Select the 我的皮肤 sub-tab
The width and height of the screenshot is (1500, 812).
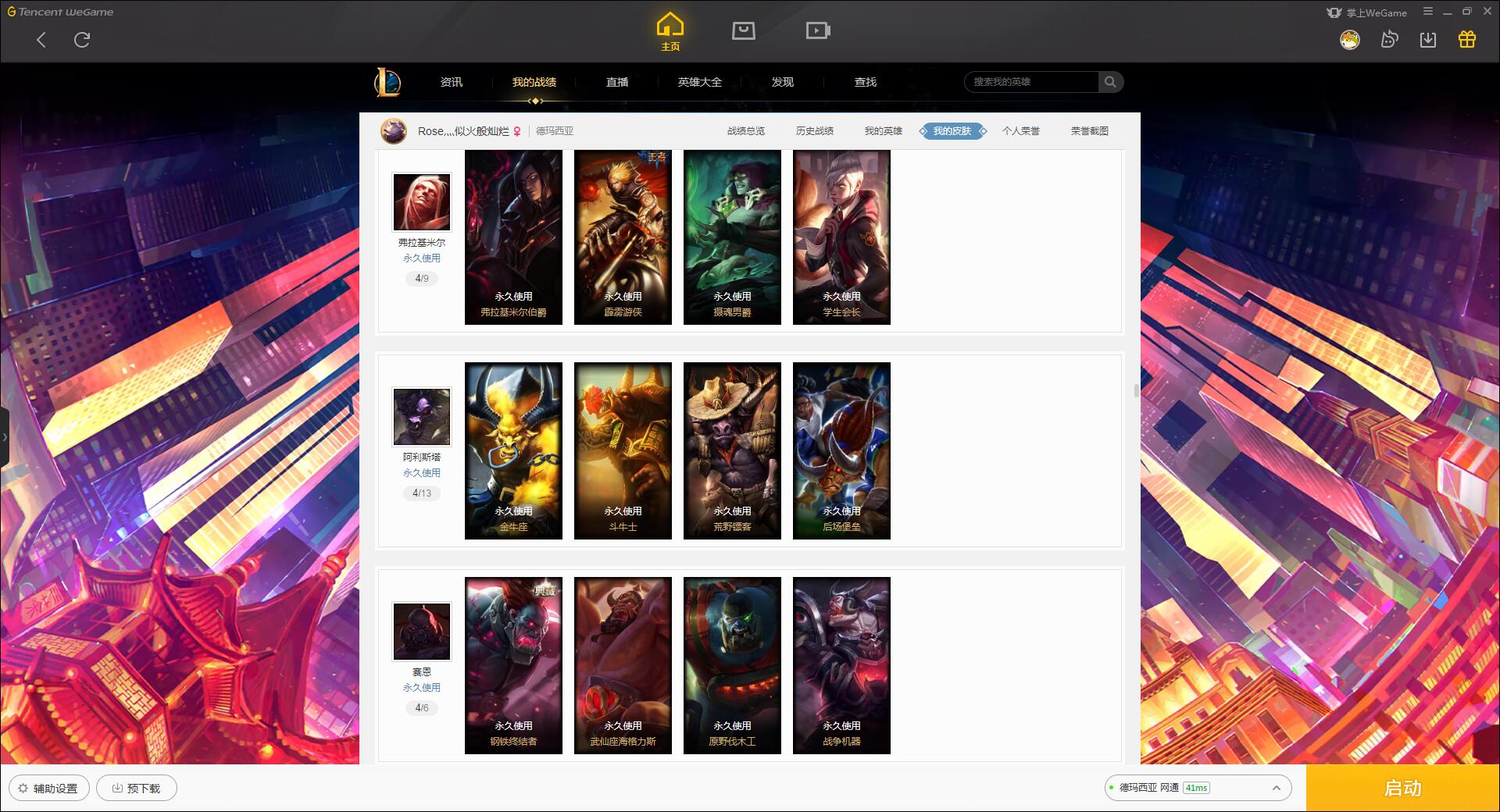(952, 131)
